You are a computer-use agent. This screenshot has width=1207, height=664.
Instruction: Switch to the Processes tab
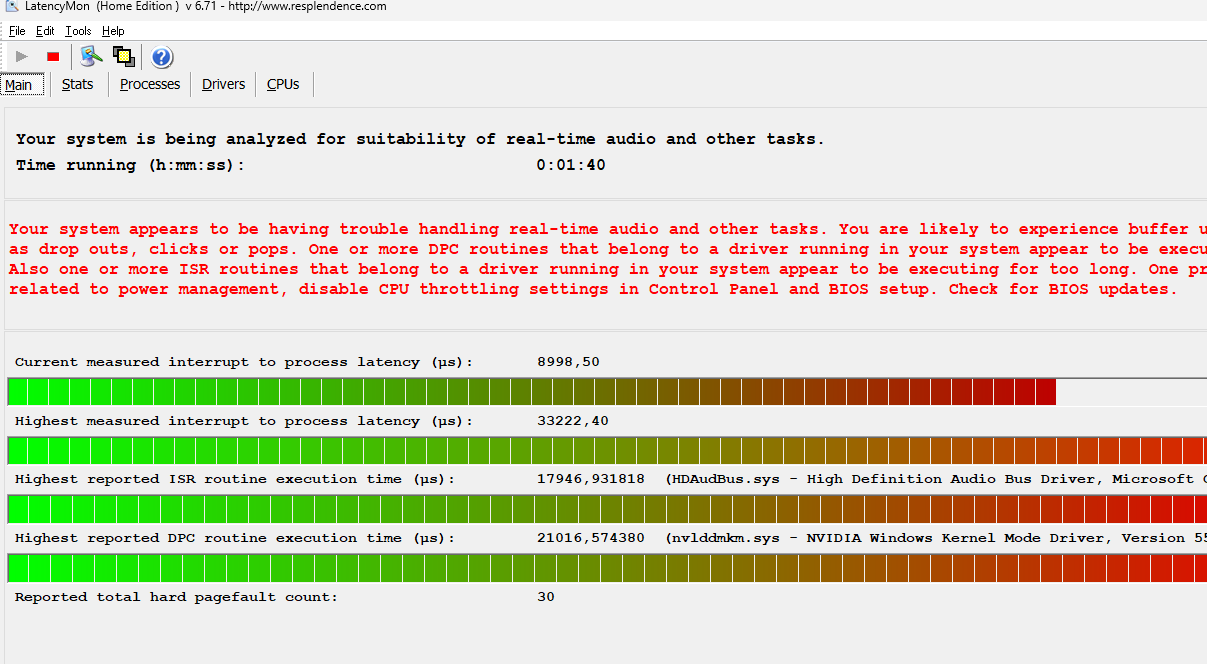tap(150, 85)
